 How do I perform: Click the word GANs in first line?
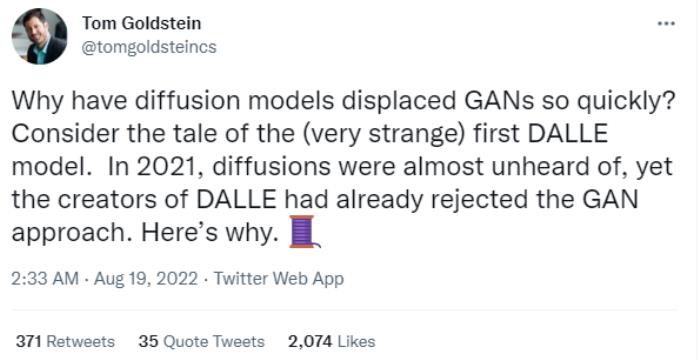[499, 101]
